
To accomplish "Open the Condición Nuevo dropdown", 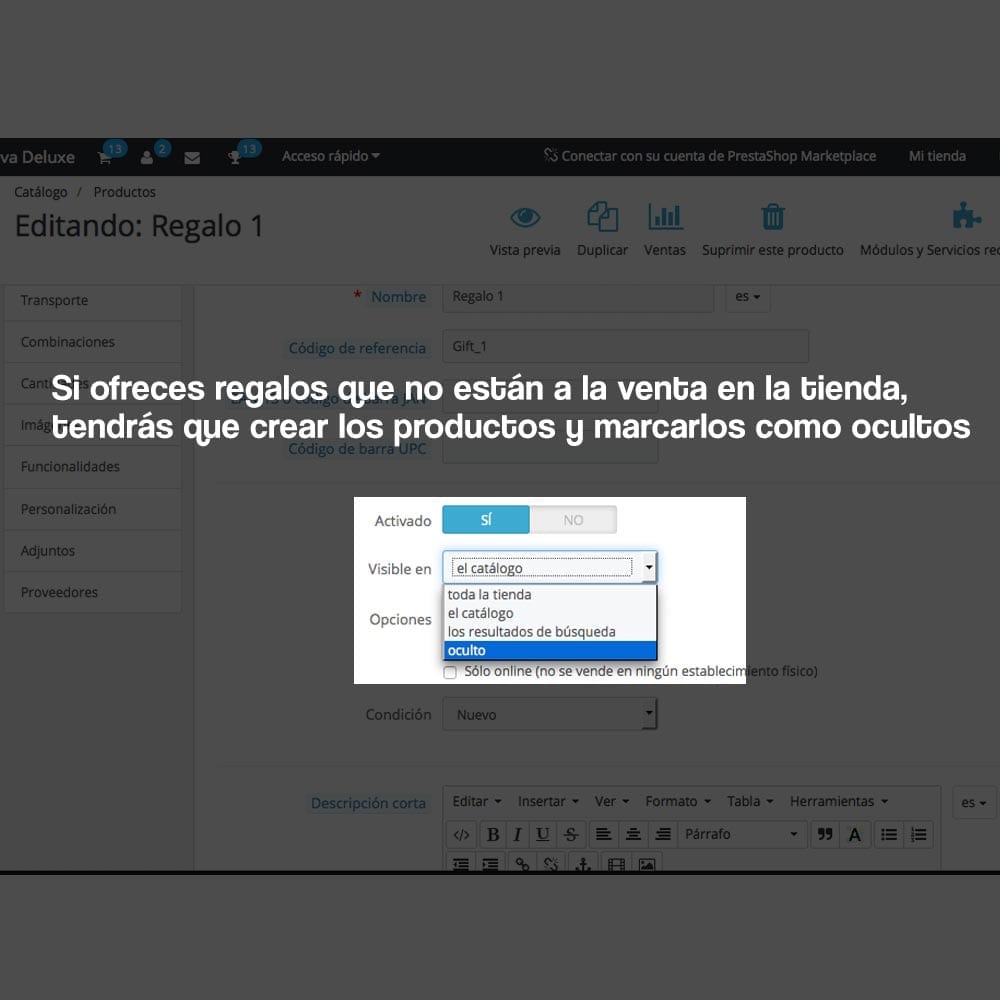I will [x=550, y=714].
